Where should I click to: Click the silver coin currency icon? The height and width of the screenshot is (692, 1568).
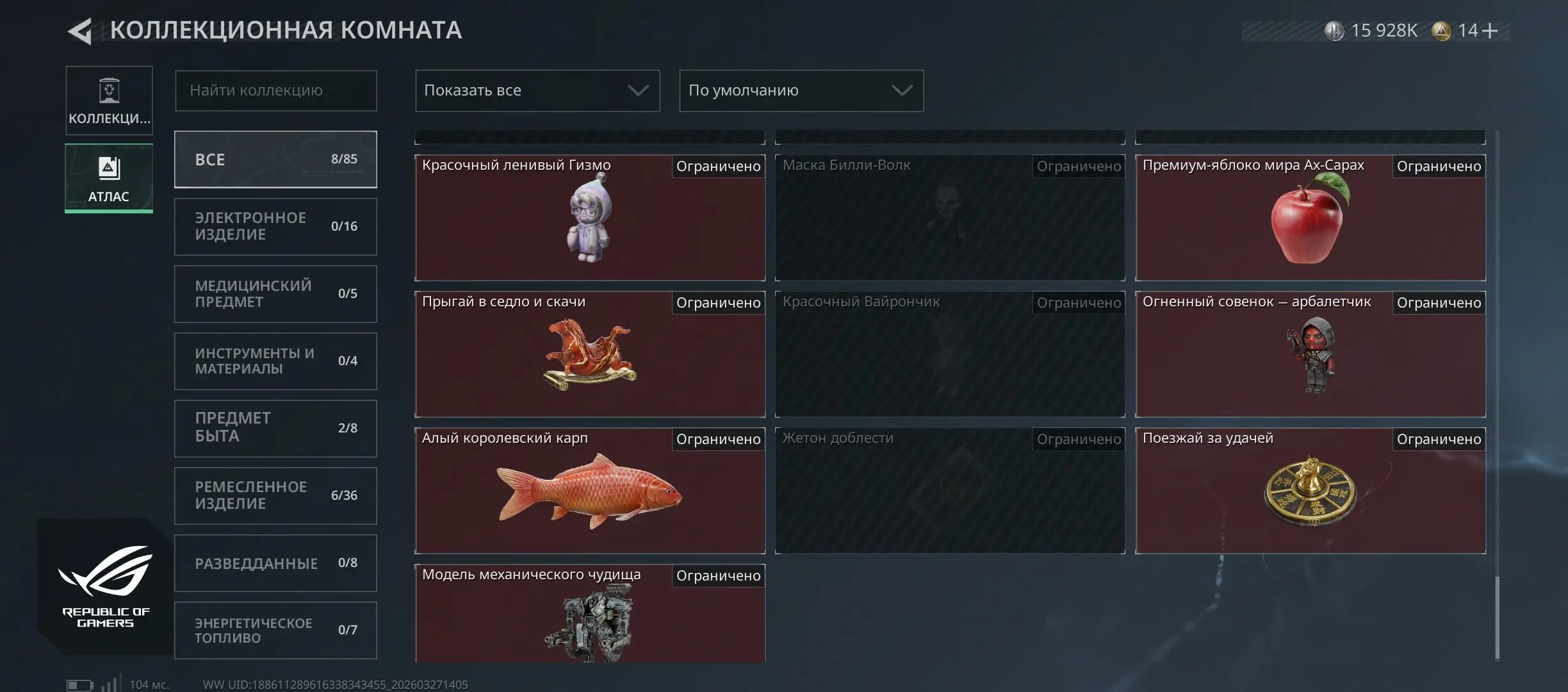(1334, 31)
